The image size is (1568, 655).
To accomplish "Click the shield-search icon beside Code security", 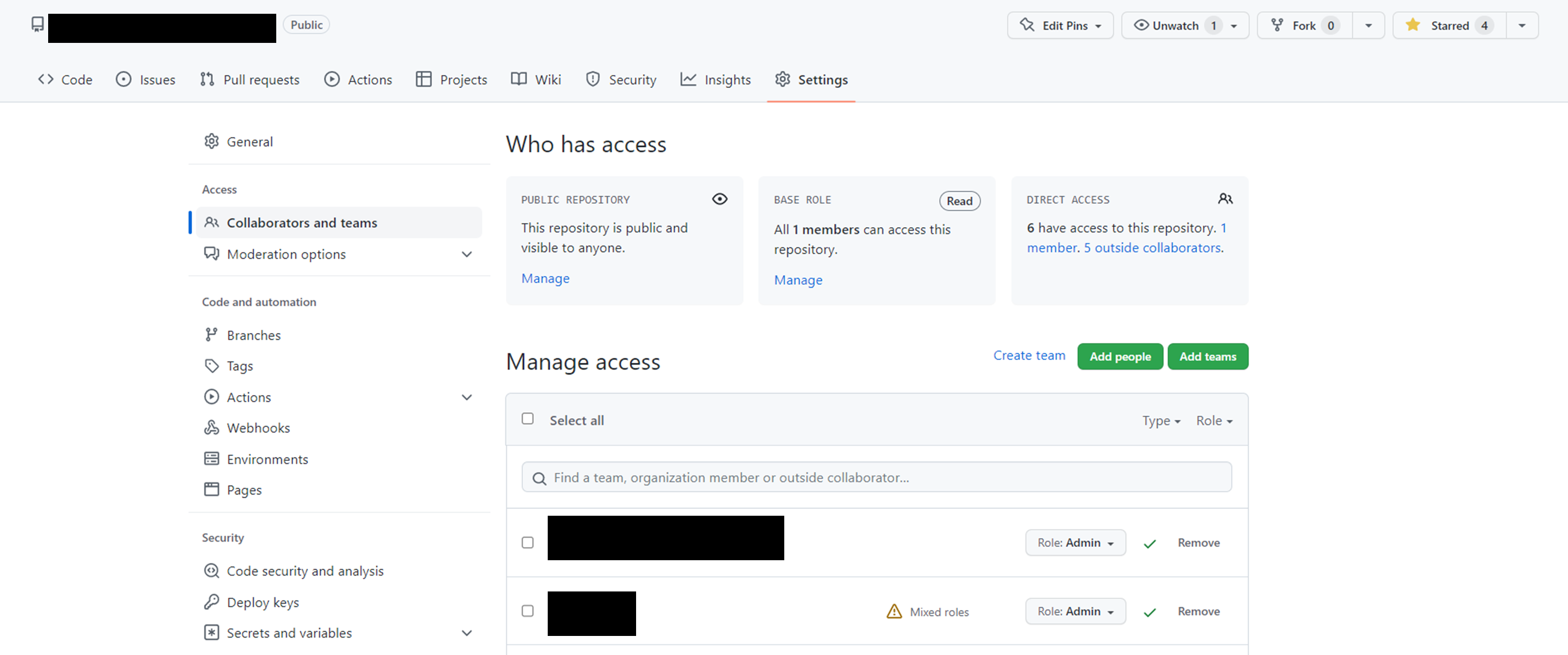I will pyautogui.click(x=211, y=571).
